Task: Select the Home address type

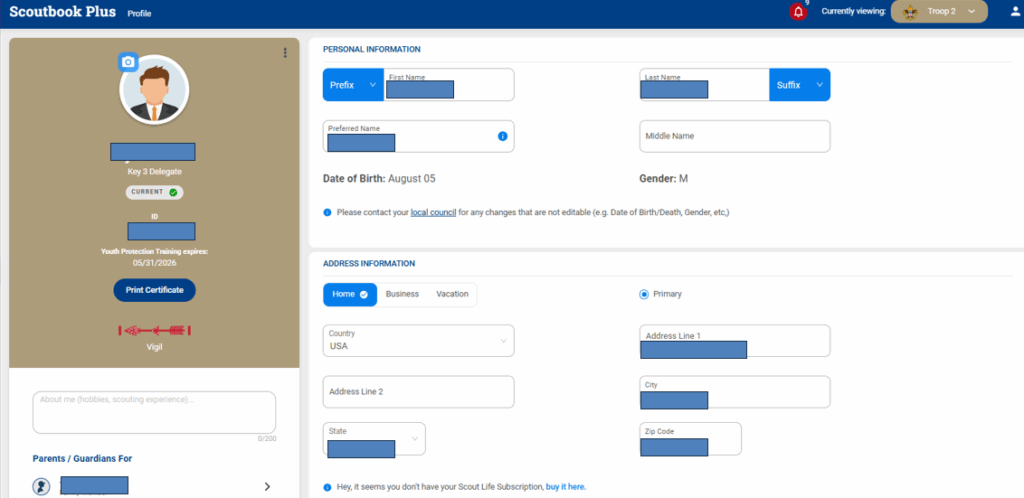Action: [x=349, y=294]
